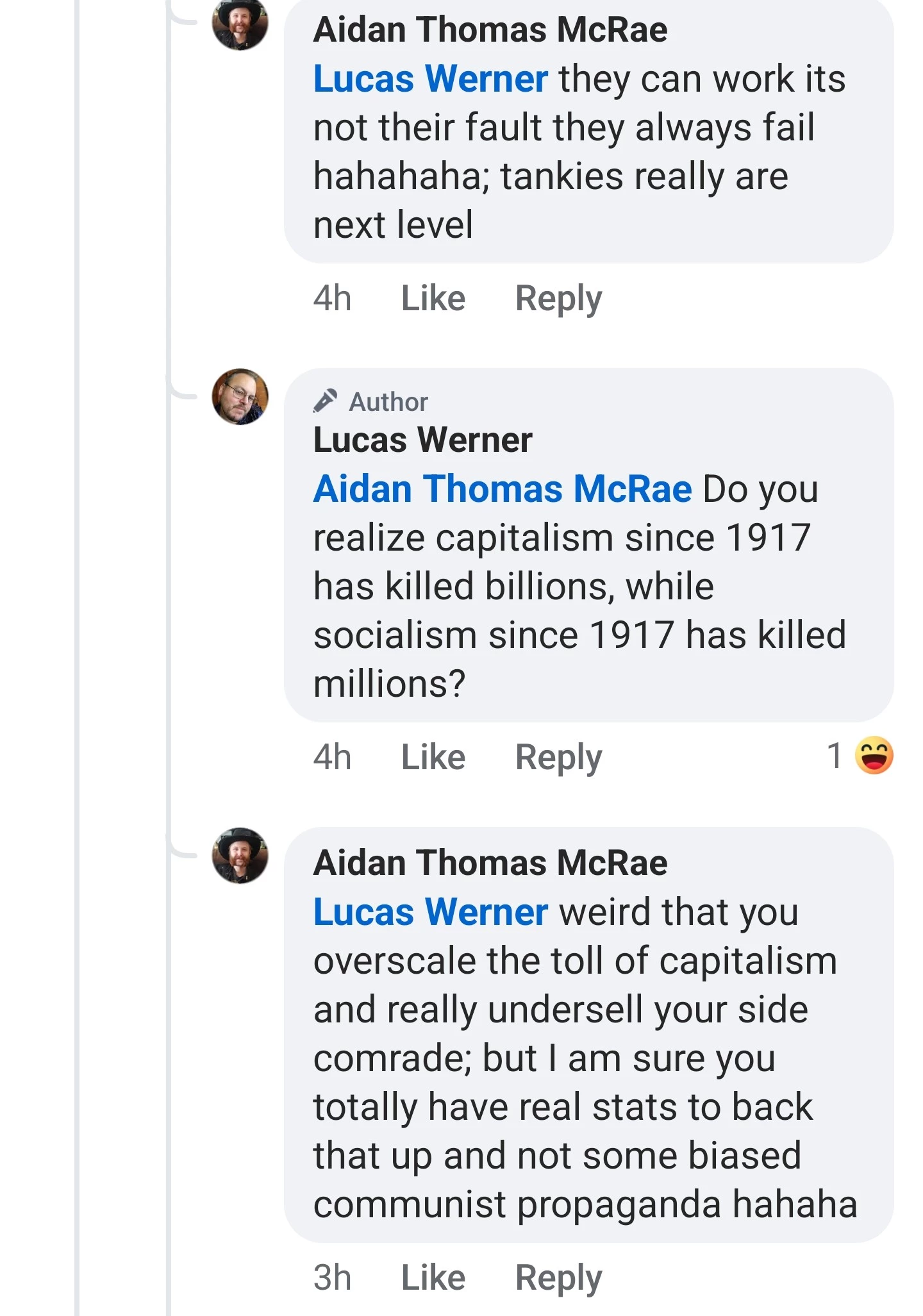Open Lucas Werner's profile picture
This screenshot has height=1316, width=923.
coord(240,397)
